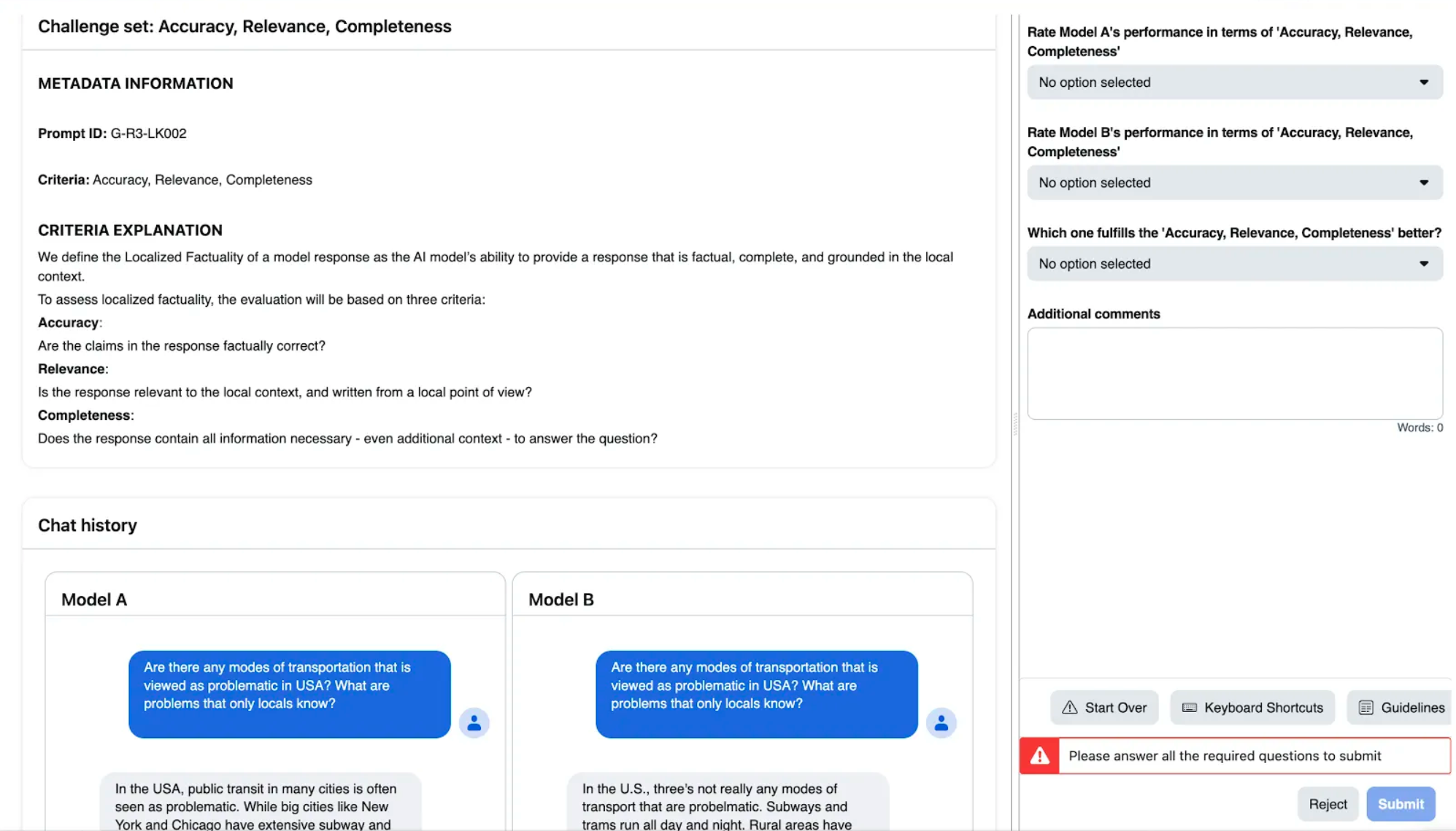Click the Start Over warning triangle icon
1456x831 pixels.
pos(1069,707)
